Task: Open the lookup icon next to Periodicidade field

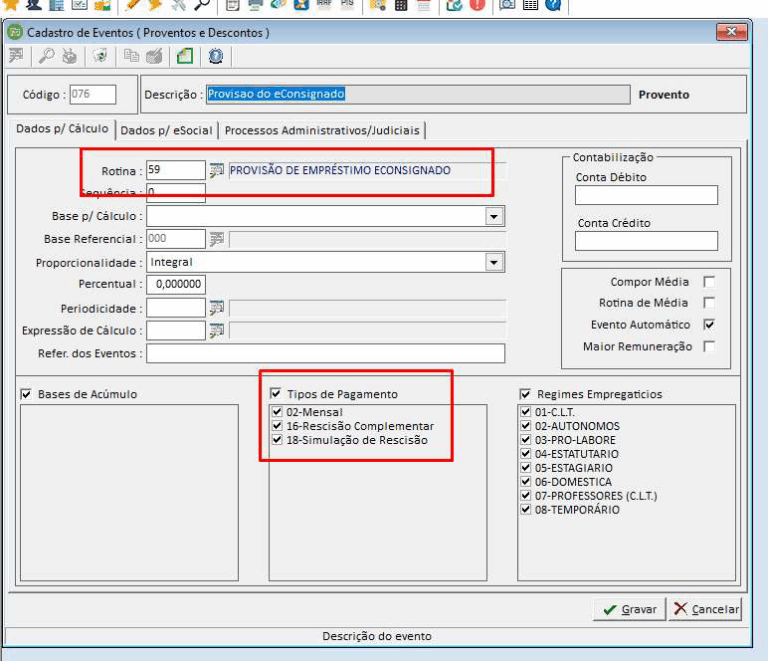Action: pyautogui.click(x=216, y=308)
